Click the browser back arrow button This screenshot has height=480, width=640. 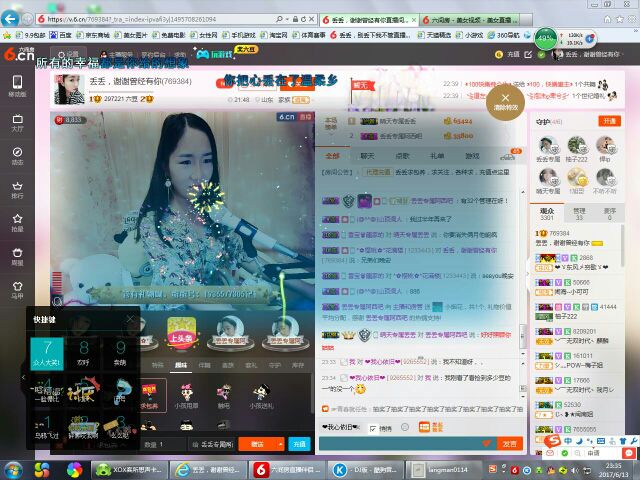[x=10, y=19]
